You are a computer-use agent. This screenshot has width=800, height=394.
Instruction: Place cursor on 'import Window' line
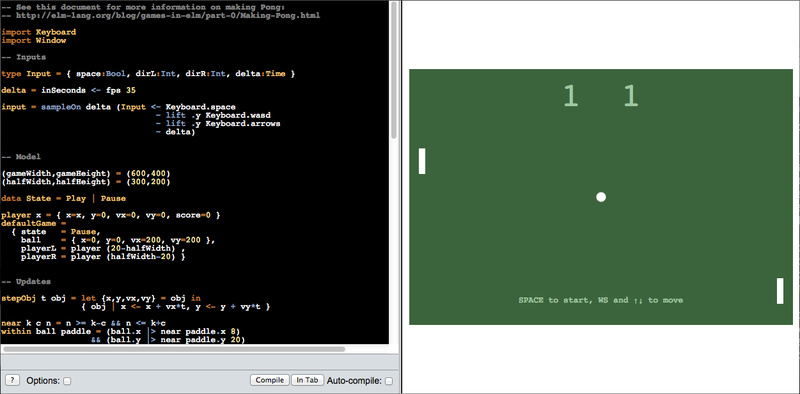click(34, 40)
